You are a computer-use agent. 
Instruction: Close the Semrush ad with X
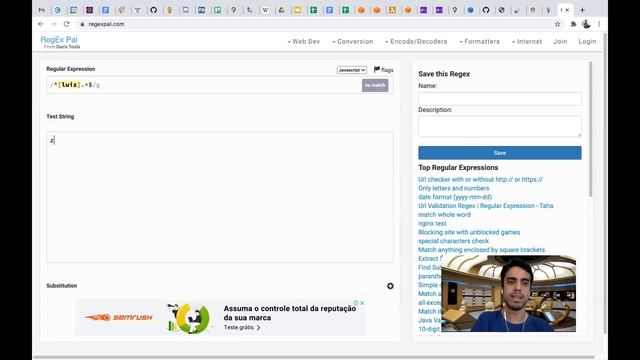(362, 303)
